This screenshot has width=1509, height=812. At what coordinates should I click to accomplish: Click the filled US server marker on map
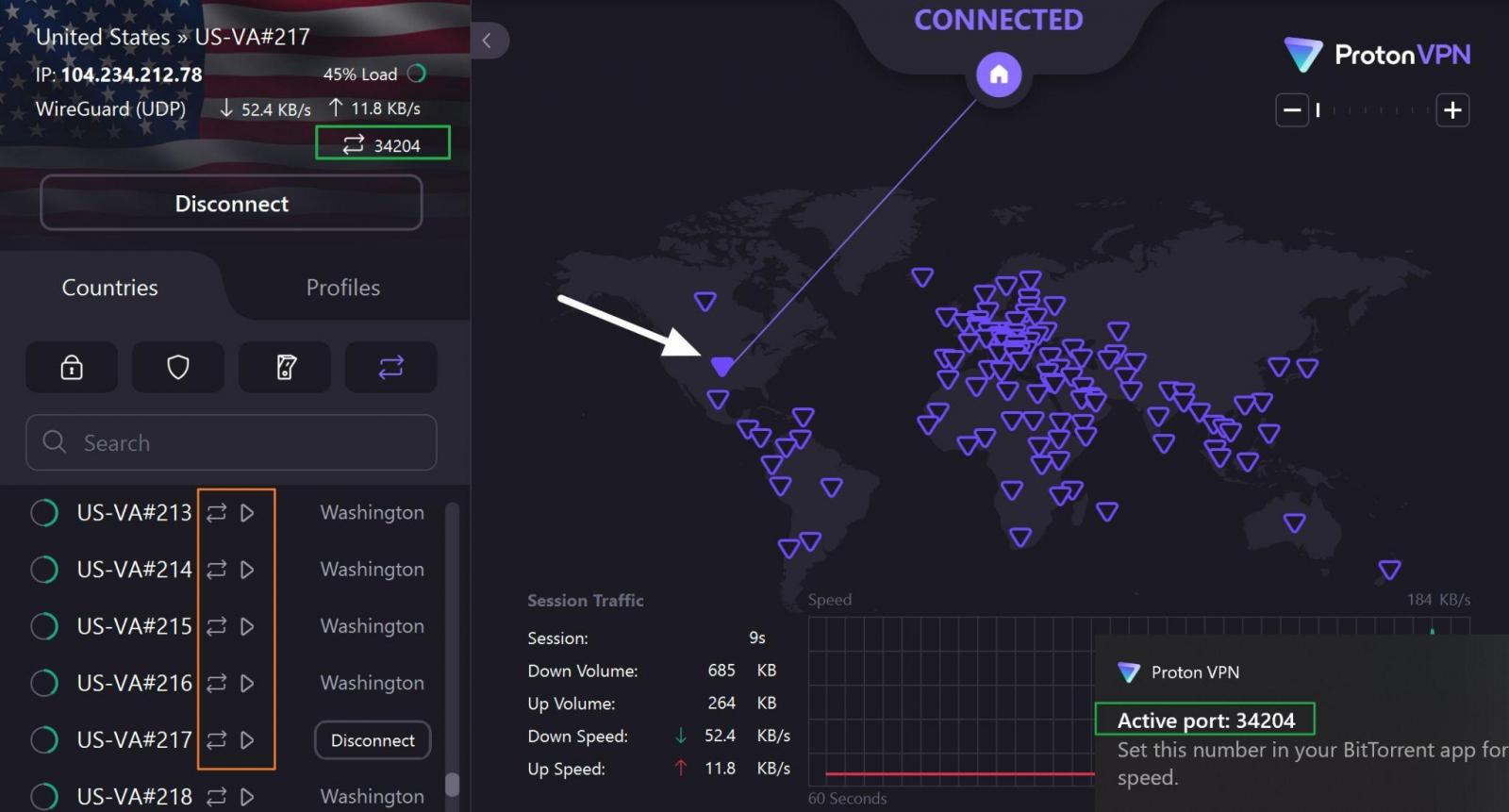(x=721, y=366)
